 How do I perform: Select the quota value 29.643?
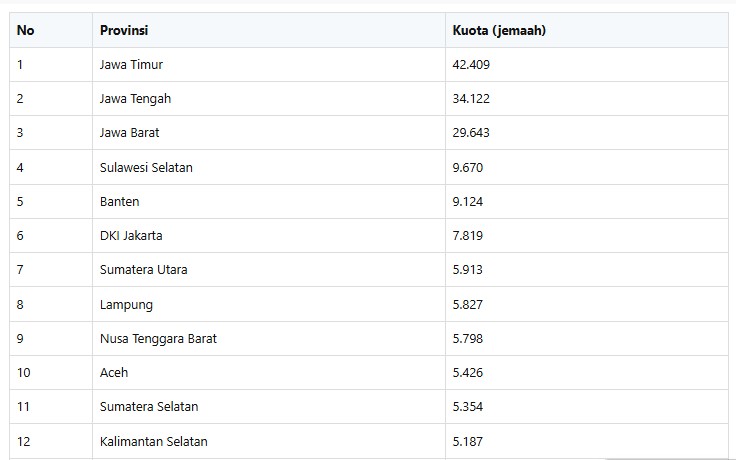(471, 133)
